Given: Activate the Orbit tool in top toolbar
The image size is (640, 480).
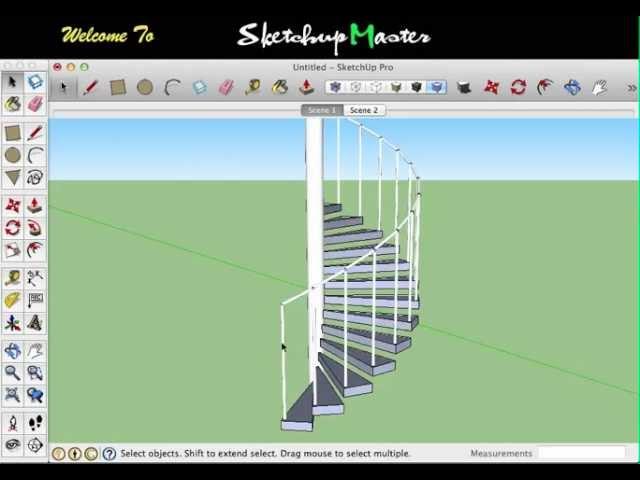Looking at the screenshot, I should coord(572,87).
